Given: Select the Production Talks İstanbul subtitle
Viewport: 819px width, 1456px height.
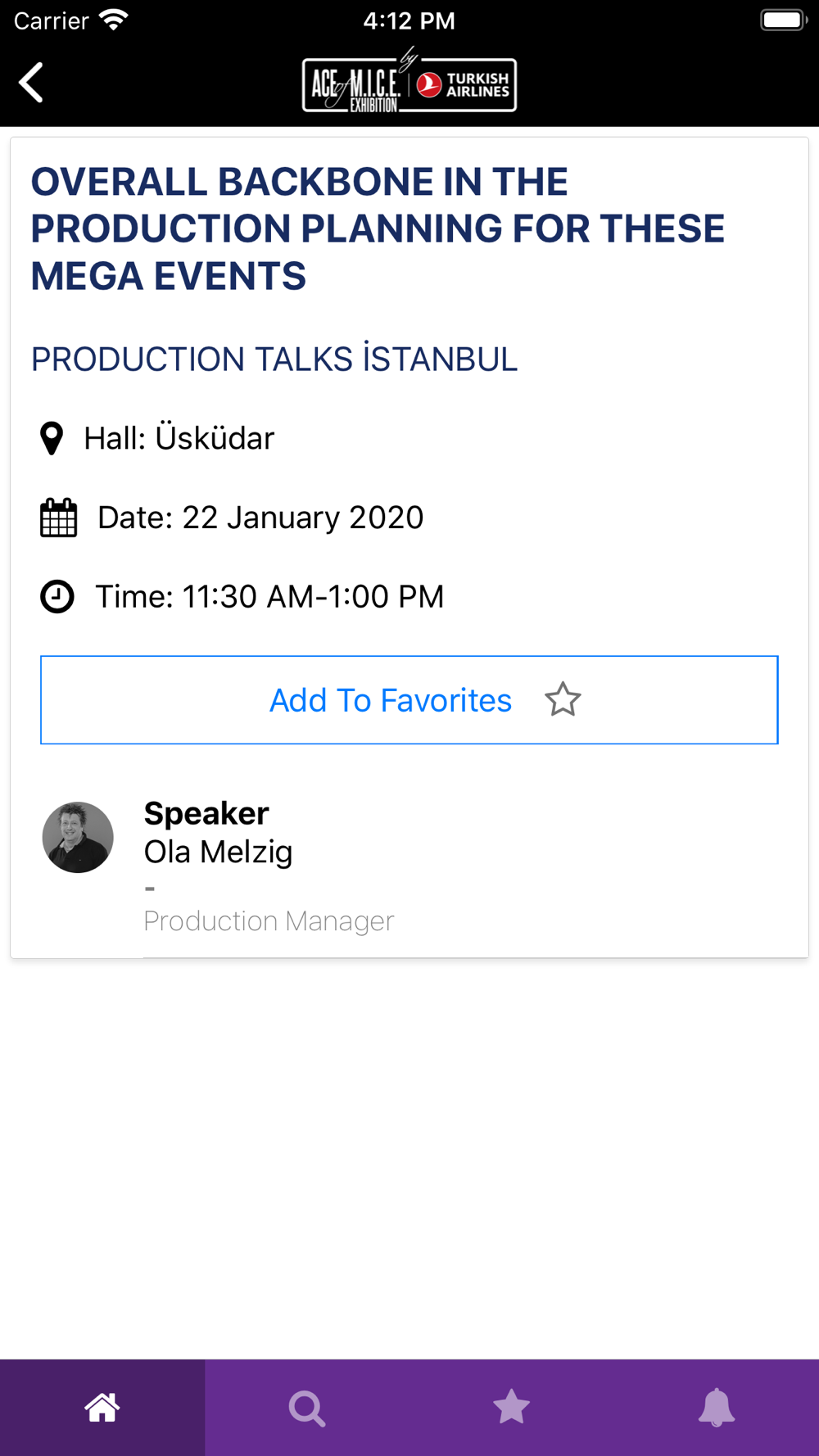Looking at the screenshot, I should [x=274, y=359].
